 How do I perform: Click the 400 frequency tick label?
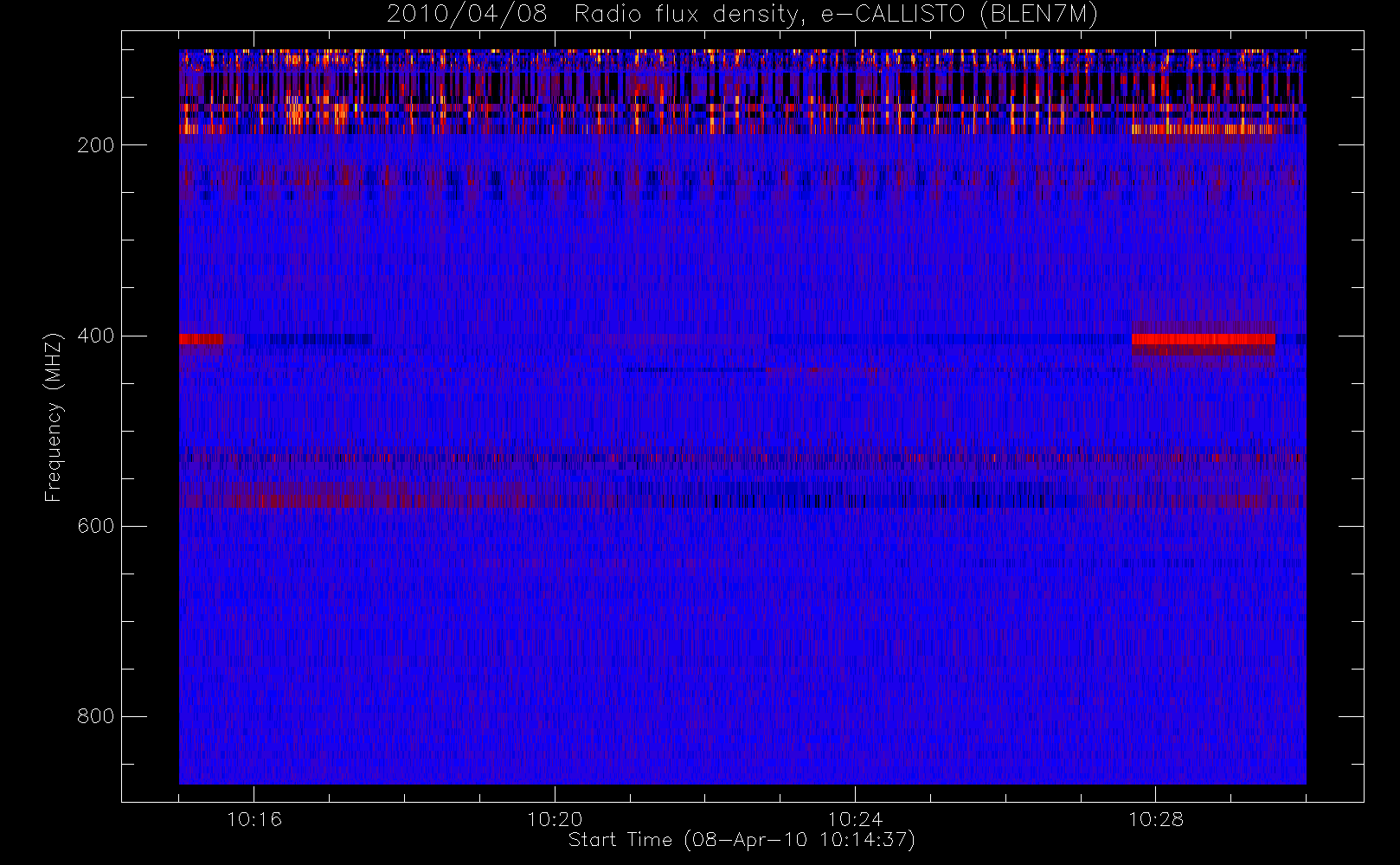95,336
